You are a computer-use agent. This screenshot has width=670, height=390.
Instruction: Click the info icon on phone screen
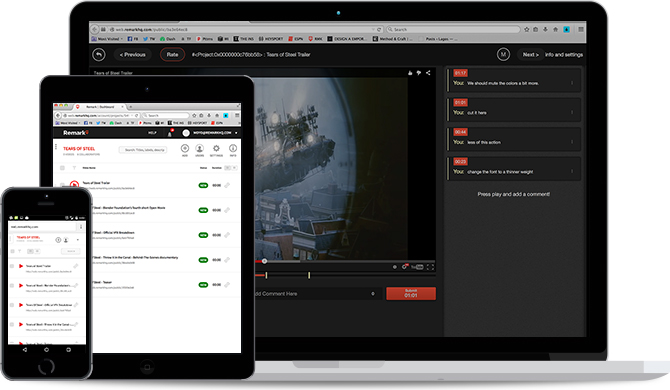pyautogui.click(x=58, y=240)
